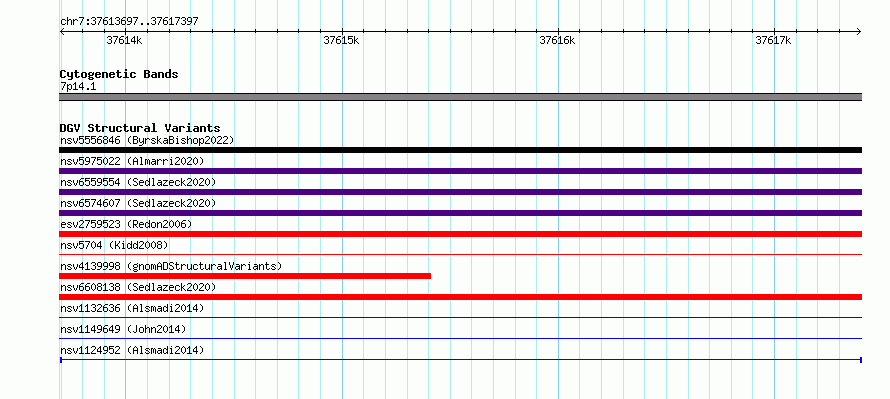Click the right arrowhead of the ruler

pyautogui.click(x=859, y=32)
